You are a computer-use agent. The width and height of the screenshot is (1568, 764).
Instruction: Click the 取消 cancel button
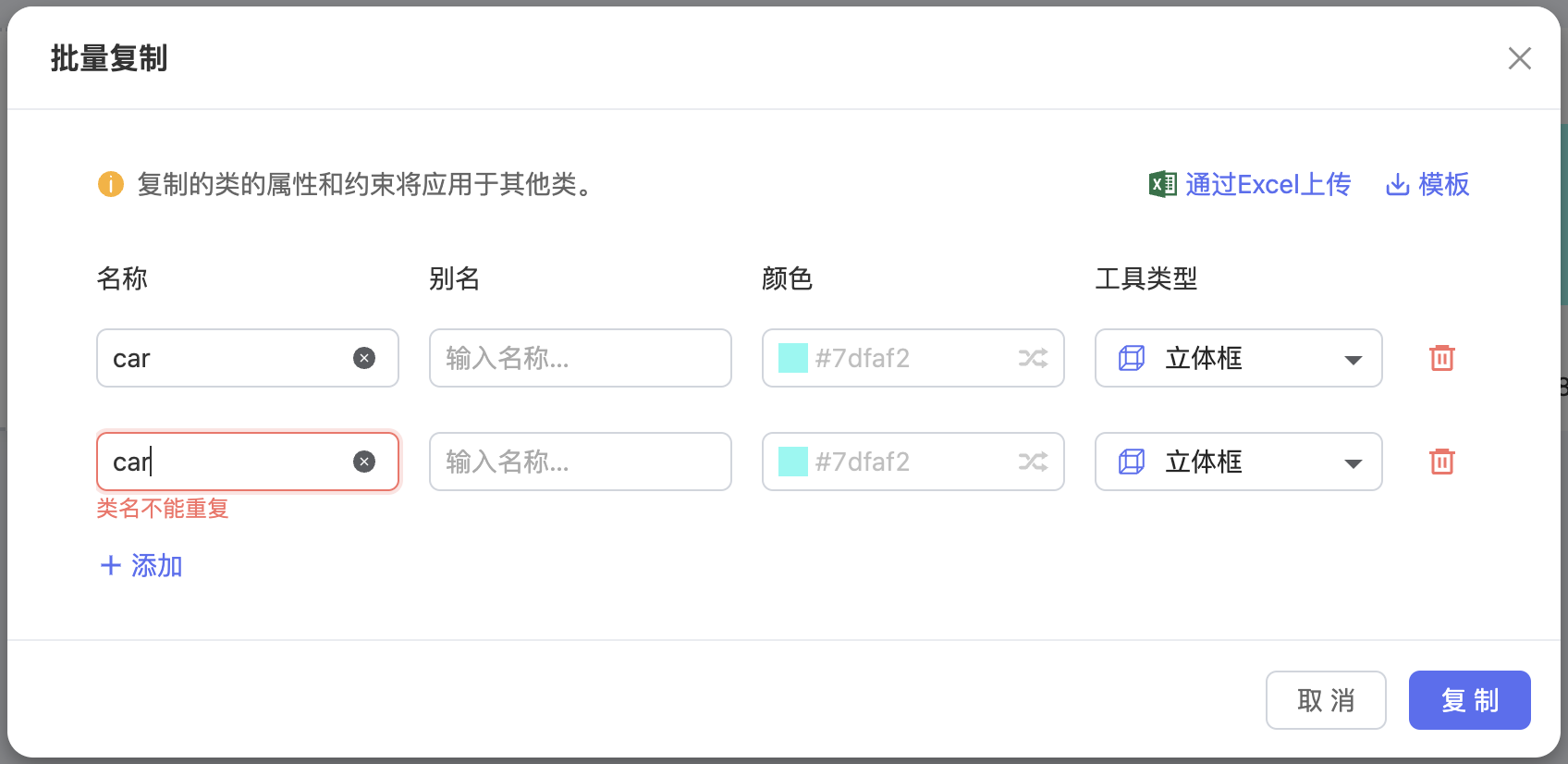point(1326,700)
